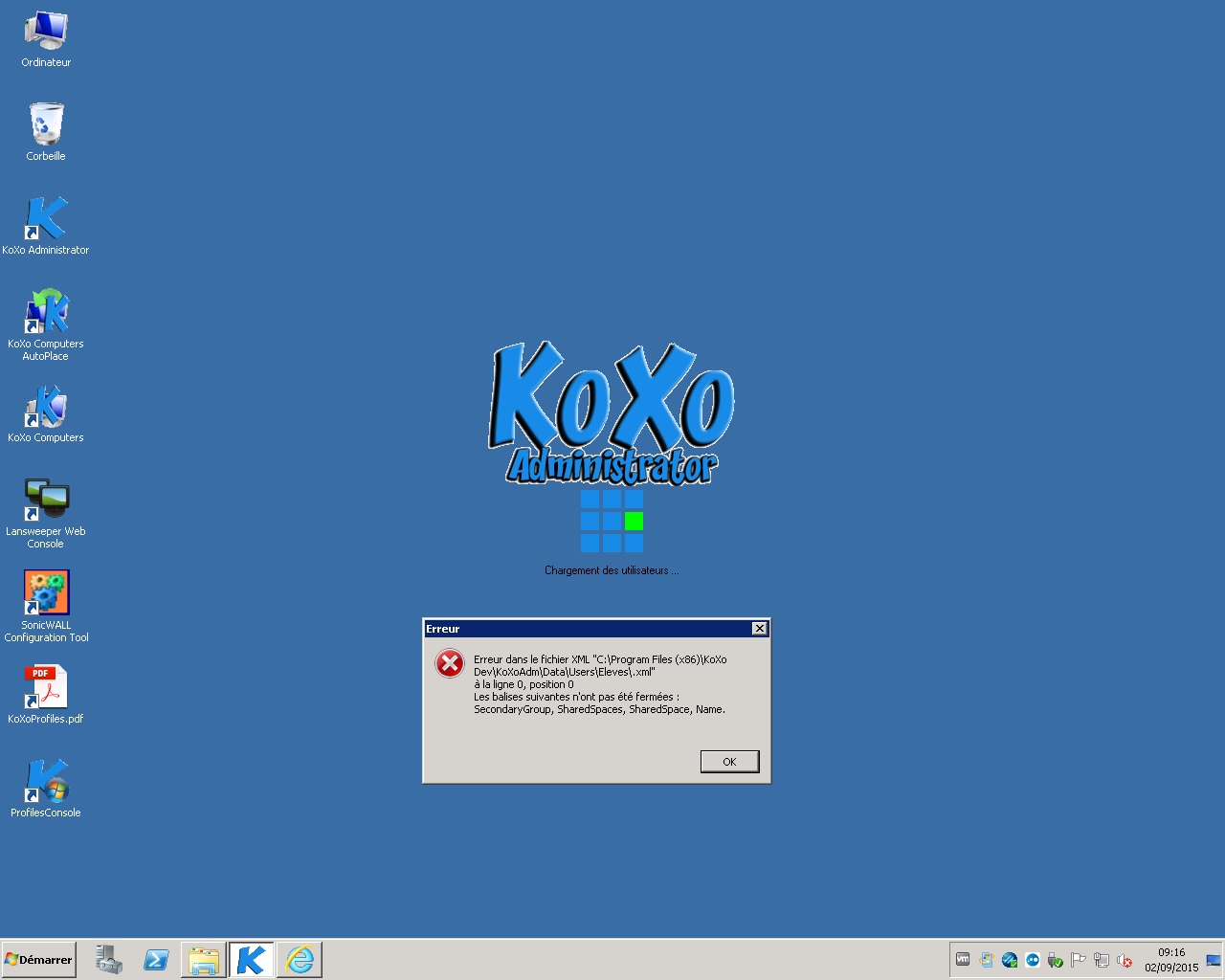Select the KoXo Administrator desktop shortcut
The height and width of the screenshot is (980, 1225).
point(46,225)
